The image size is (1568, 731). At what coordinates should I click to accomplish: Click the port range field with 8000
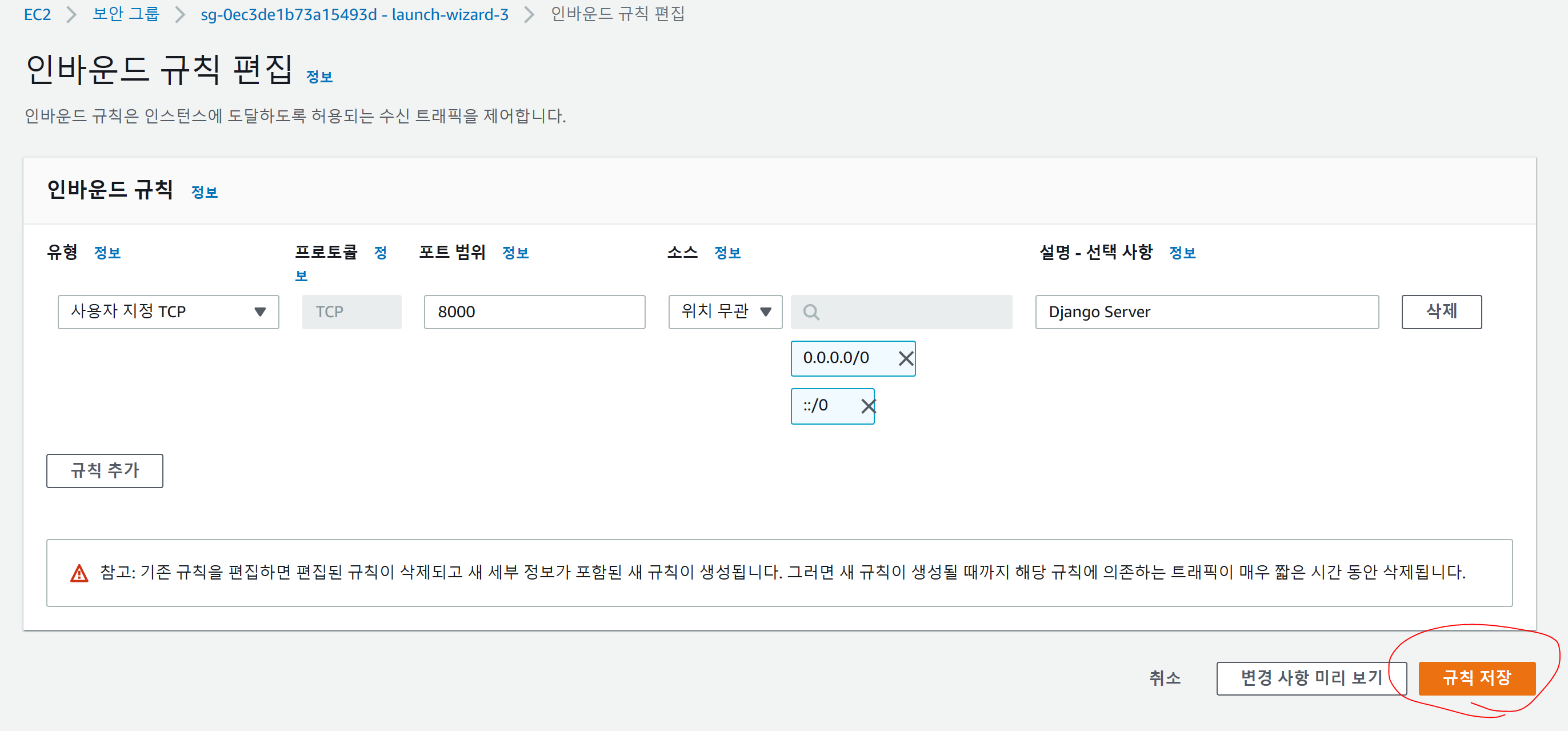tap(534, 312)
